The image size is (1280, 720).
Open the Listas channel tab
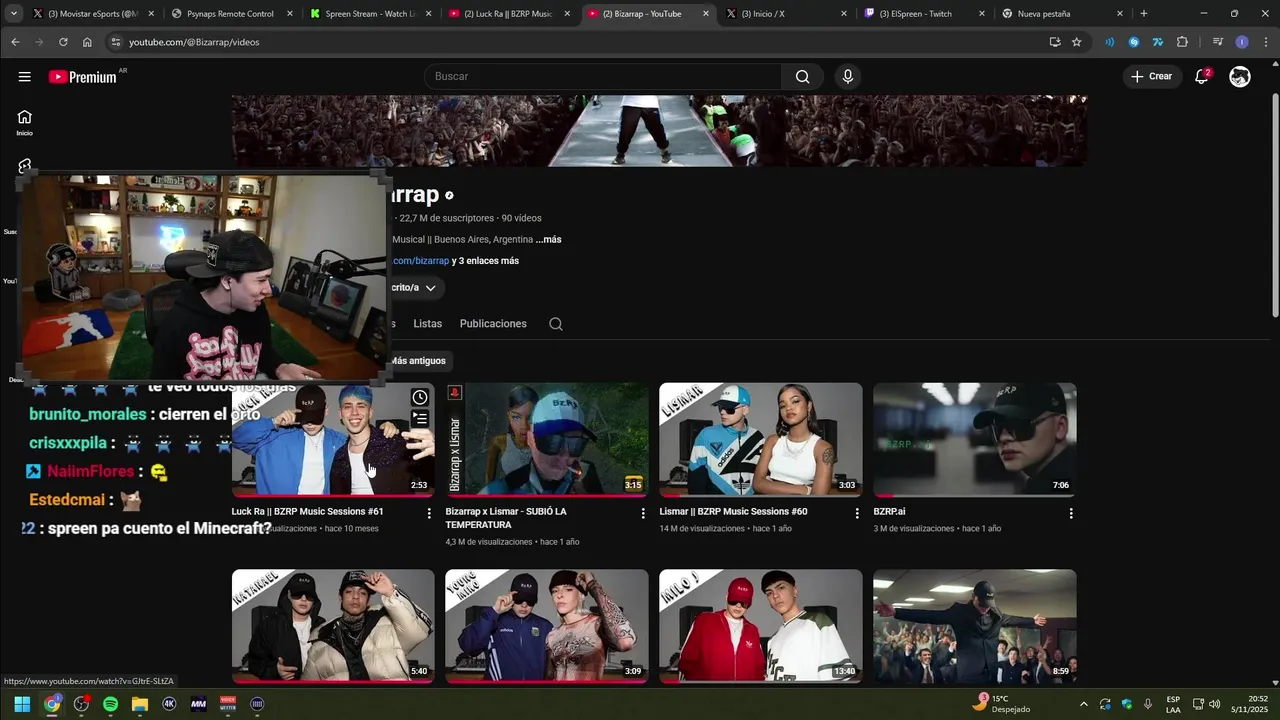427,324
